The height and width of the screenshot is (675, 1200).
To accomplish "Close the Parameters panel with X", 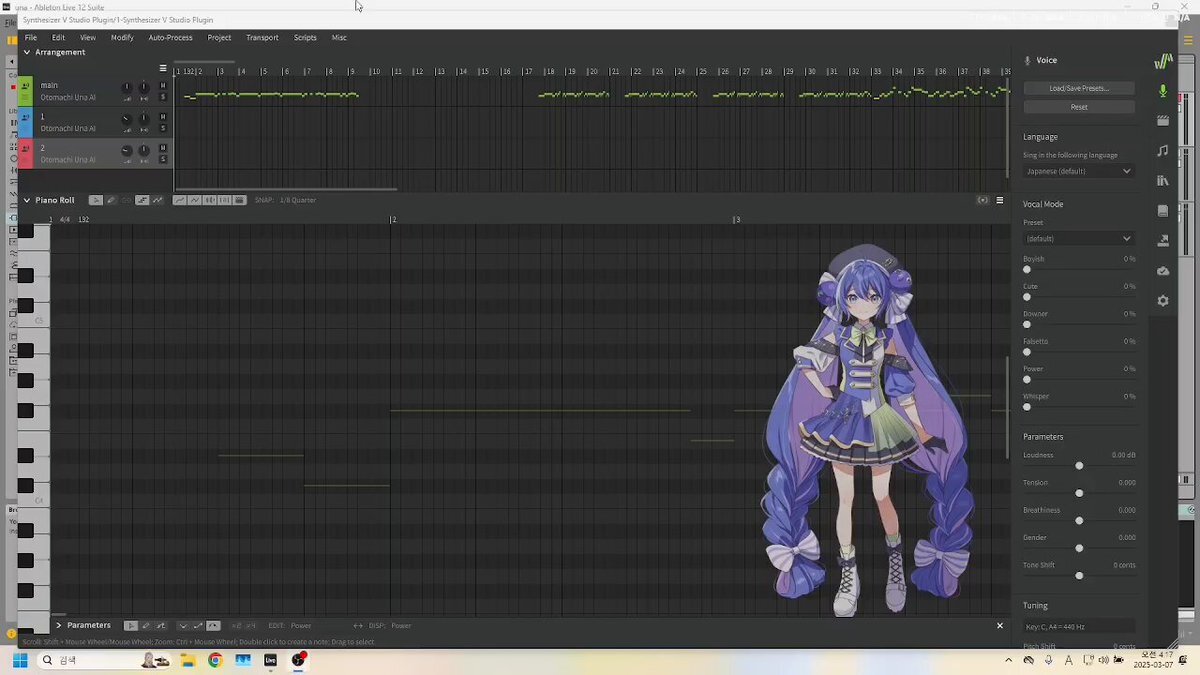I will click(x=999, y=625).
